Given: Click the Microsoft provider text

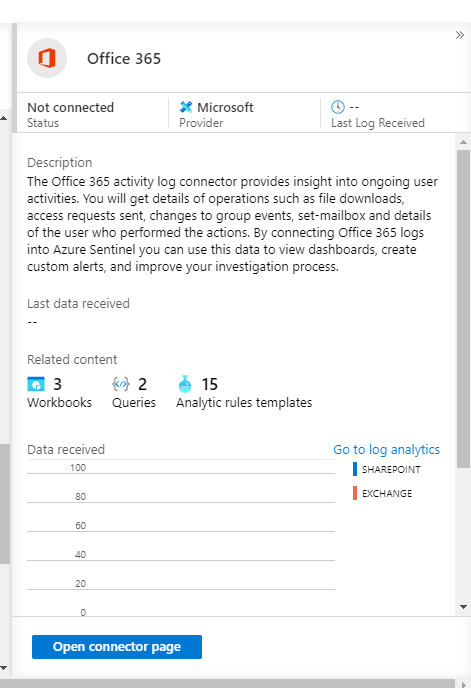Looking at the screenshot, I should (225, 107).
